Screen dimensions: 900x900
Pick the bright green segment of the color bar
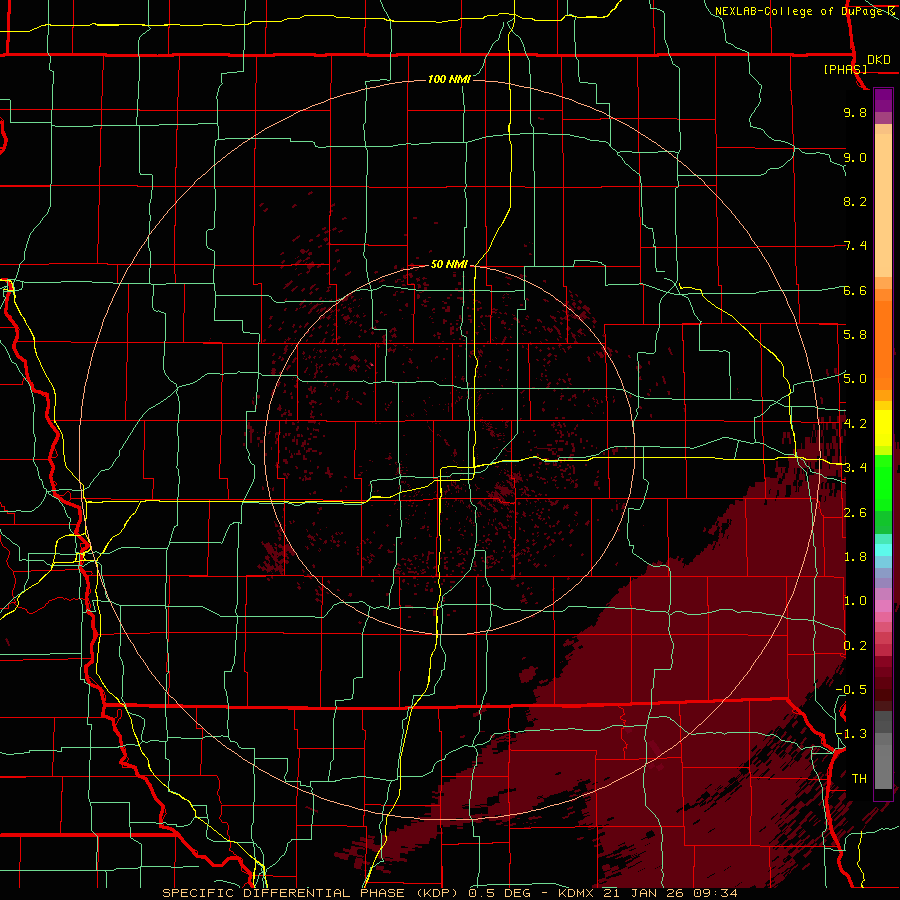pos(883,482)
